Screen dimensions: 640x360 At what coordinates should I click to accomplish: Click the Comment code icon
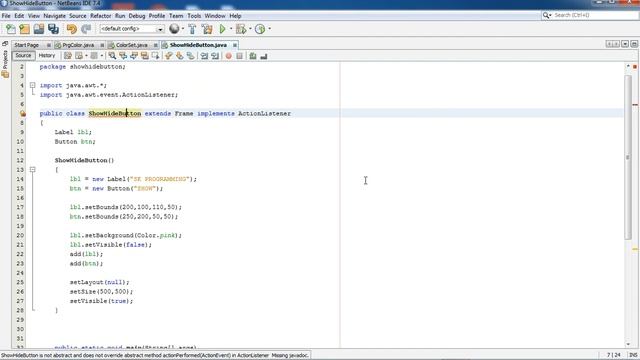pyautogui.click(x=253, y=56)
